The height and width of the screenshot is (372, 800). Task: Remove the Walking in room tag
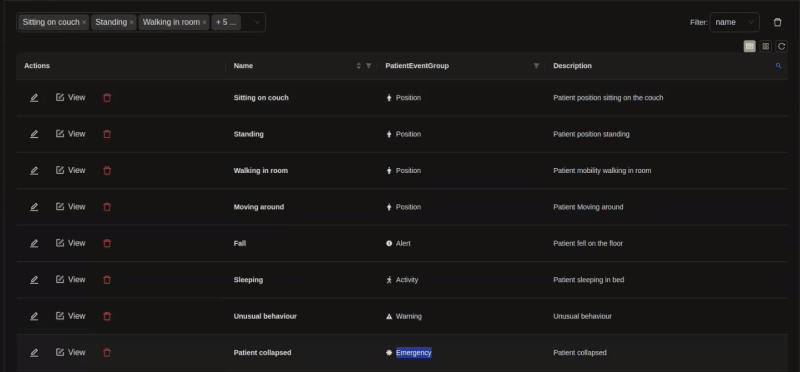pos(205,22)
